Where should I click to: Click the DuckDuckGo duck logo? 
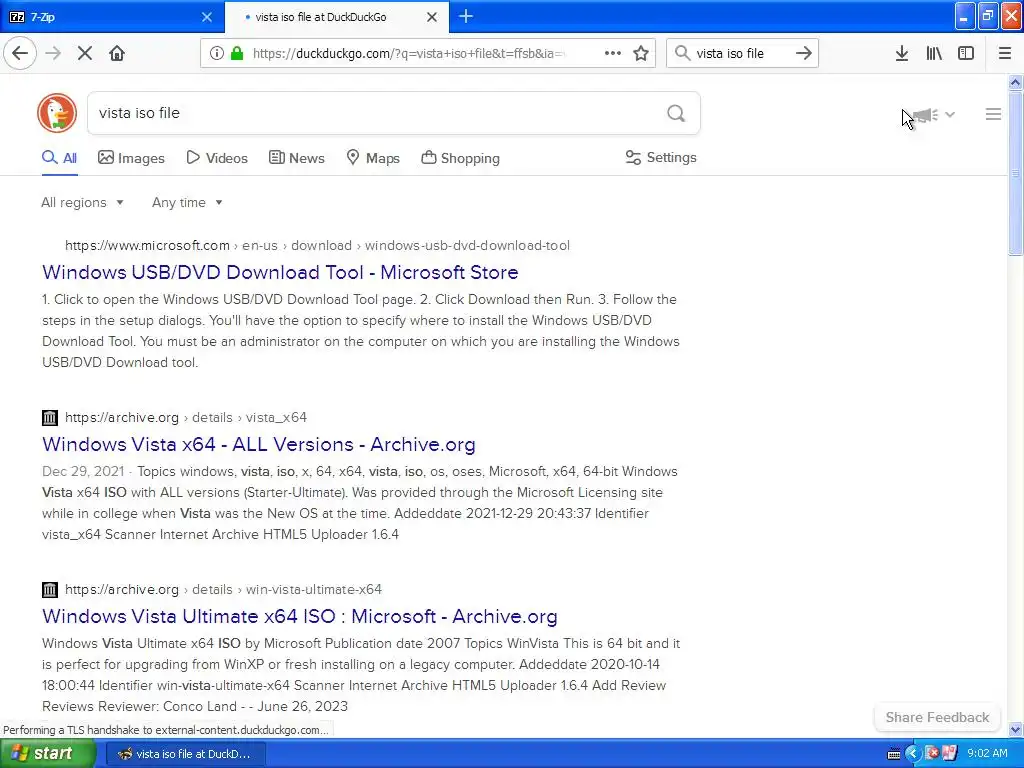tap(57, 113)
